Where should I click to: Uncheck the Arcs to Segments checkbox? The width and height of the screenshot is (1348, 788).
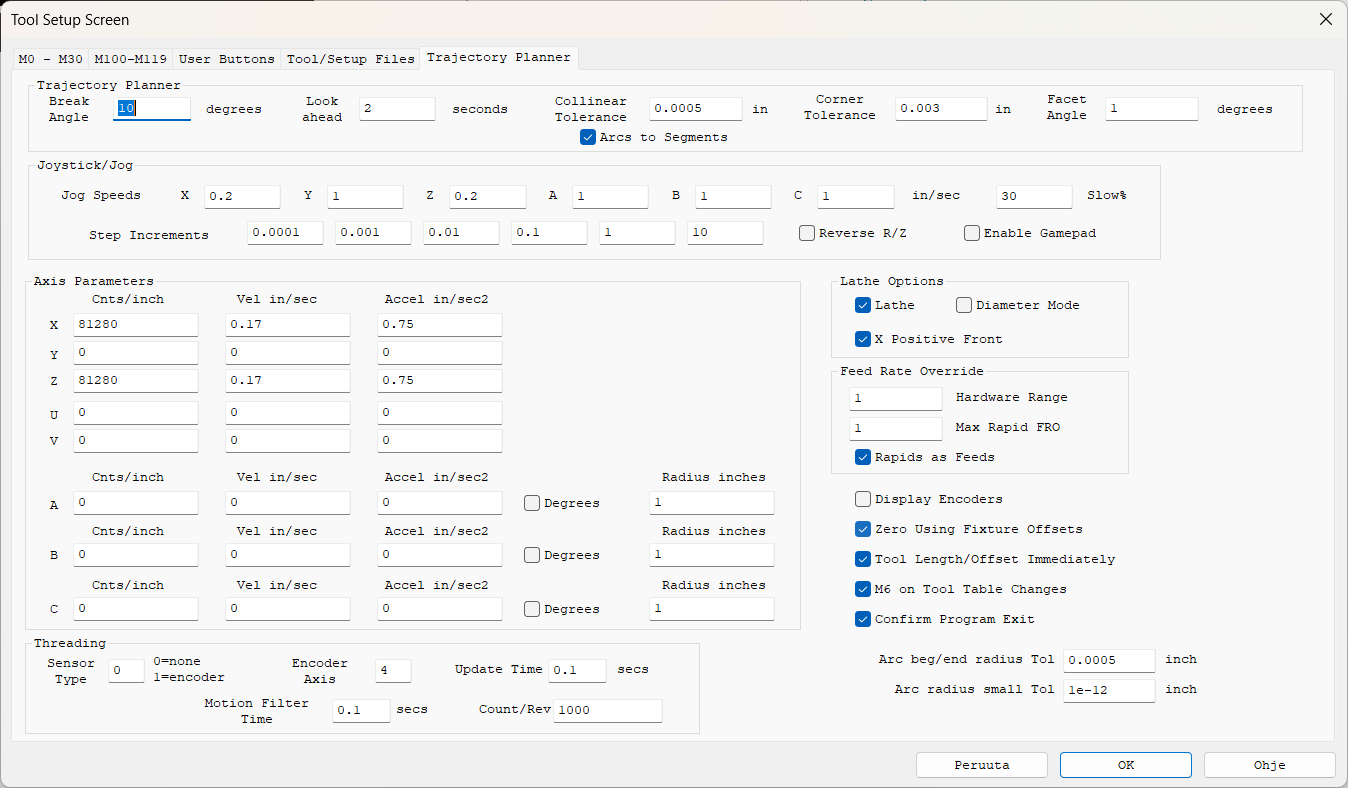pos(588,137)
